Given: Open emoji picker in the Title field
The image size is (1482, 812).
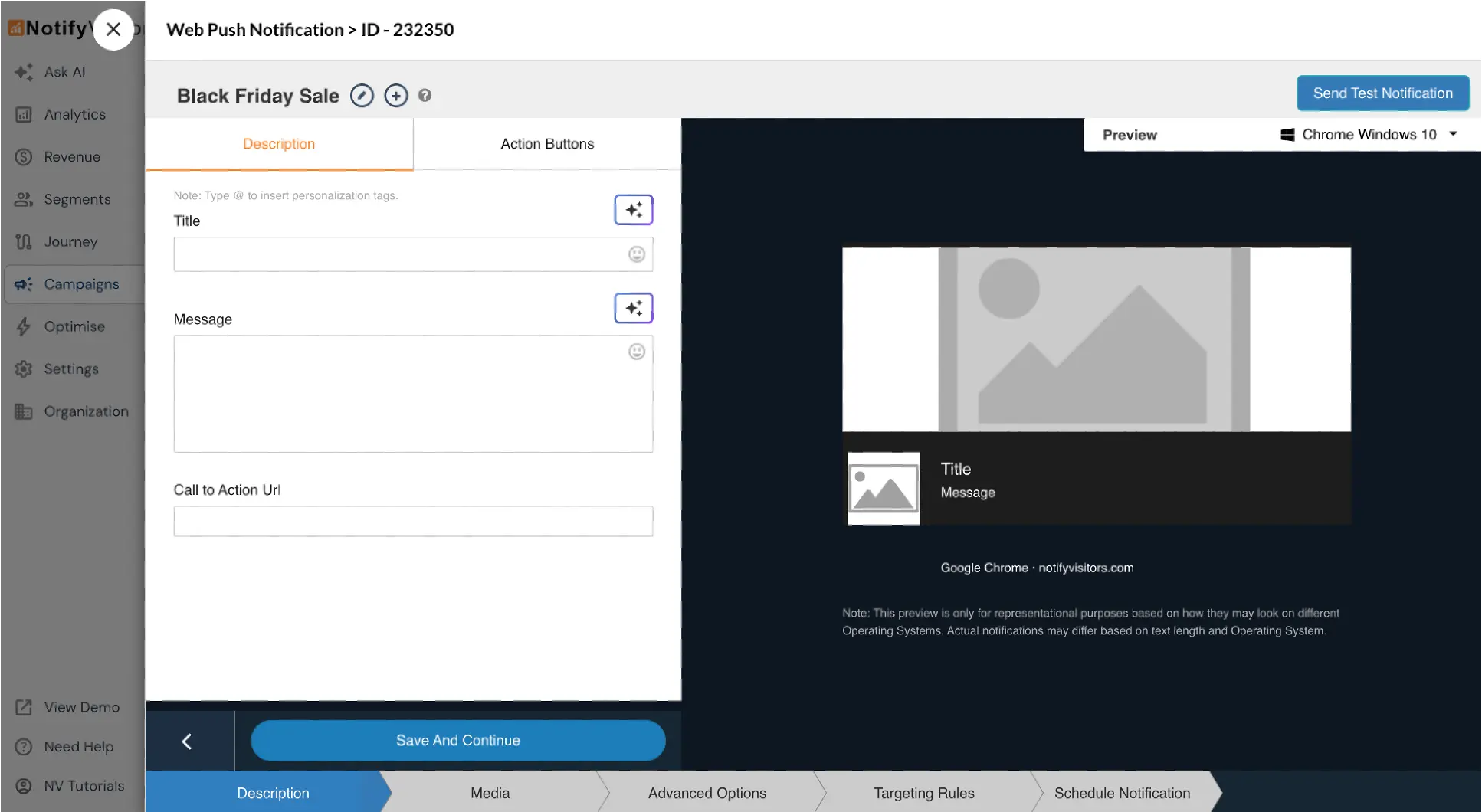Looking at the screenshot, I should (636, 254).
